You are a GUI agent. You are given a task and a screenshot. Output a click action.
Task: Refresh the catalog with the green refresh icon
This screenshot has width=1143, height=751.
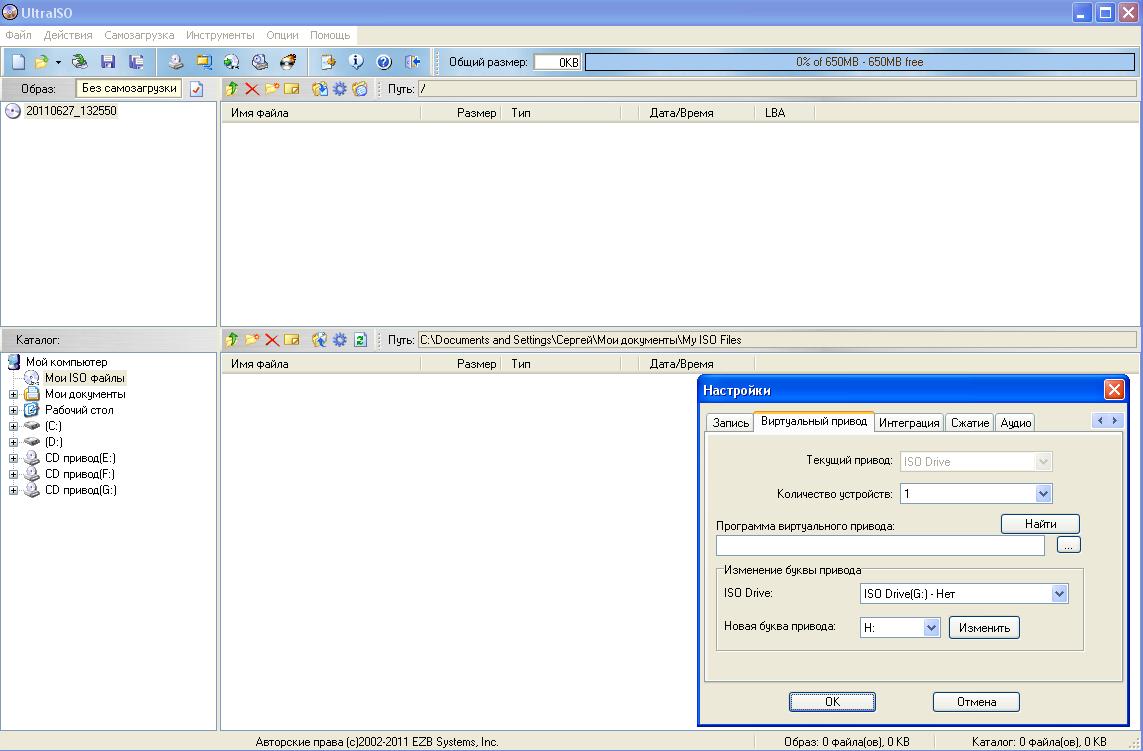(x=360, y=340)
